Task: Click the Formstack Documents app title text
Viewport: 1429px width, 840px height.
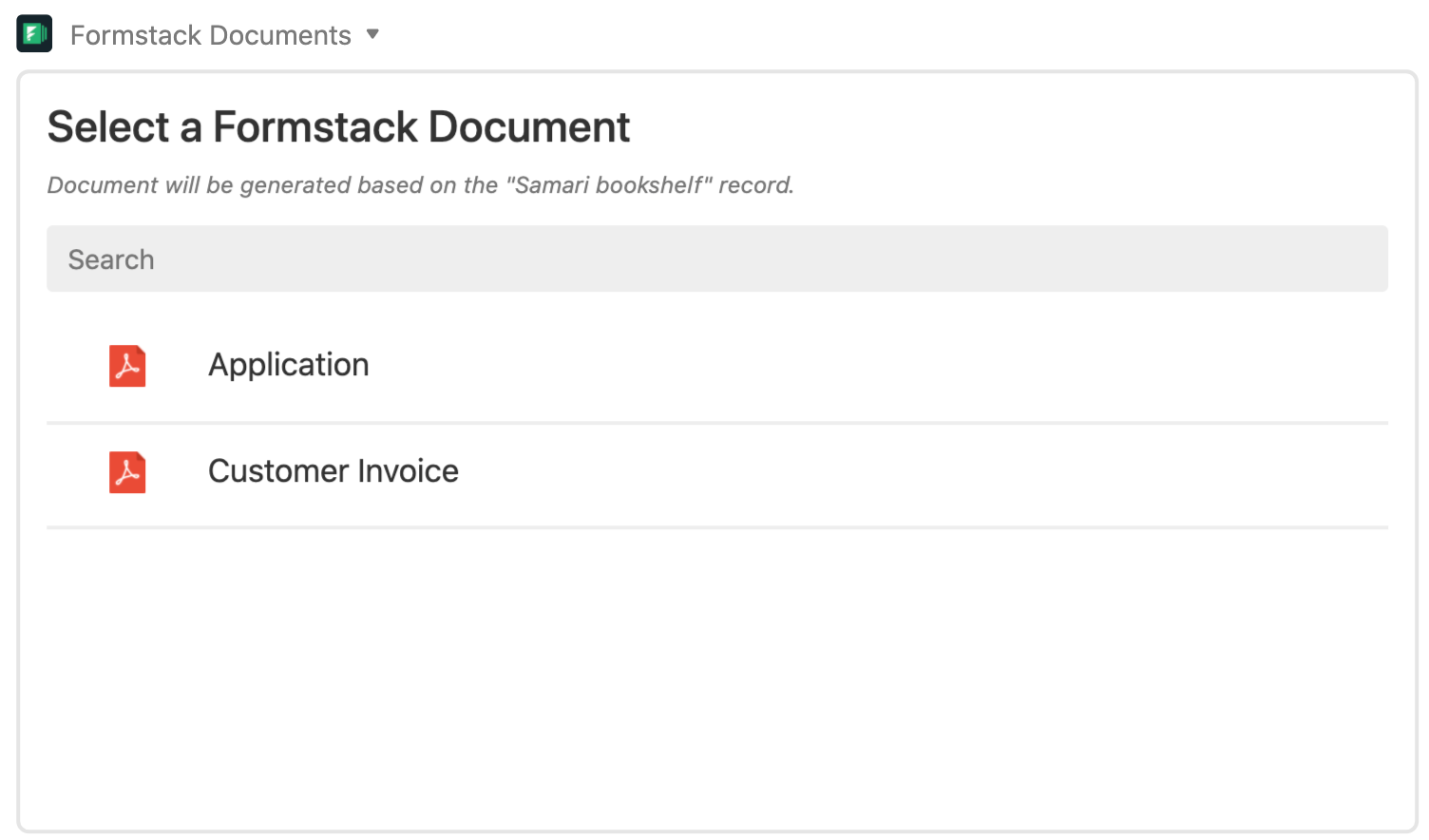Action: tap(210, 35)
